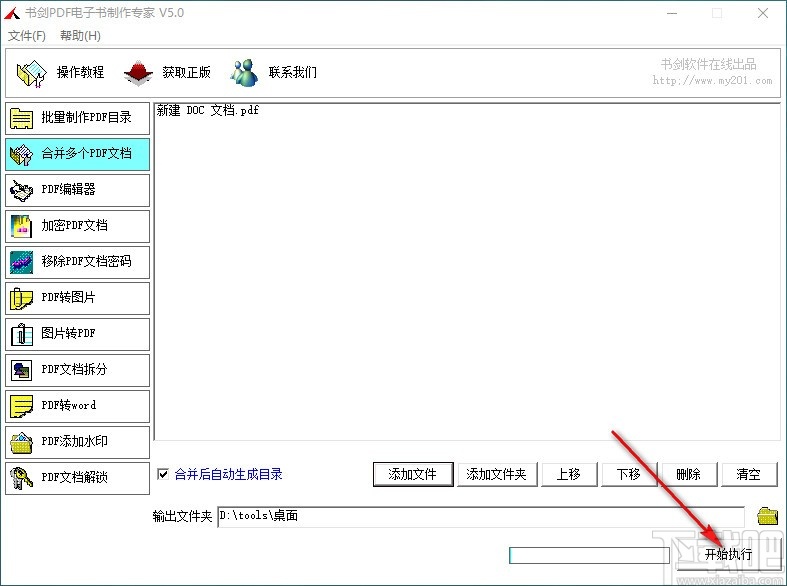Click 操作教程 toolbar label
The height and width of the screenshot is (586, 787).
point(80,73)
